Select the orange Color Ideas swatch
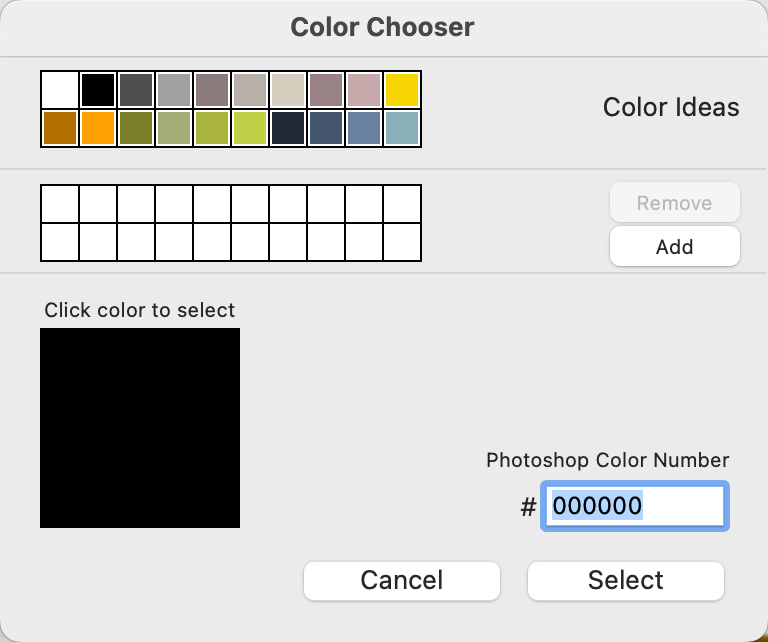Image resolution: width=768 pixels, height=642 pixels. click(x=98, y=128)
